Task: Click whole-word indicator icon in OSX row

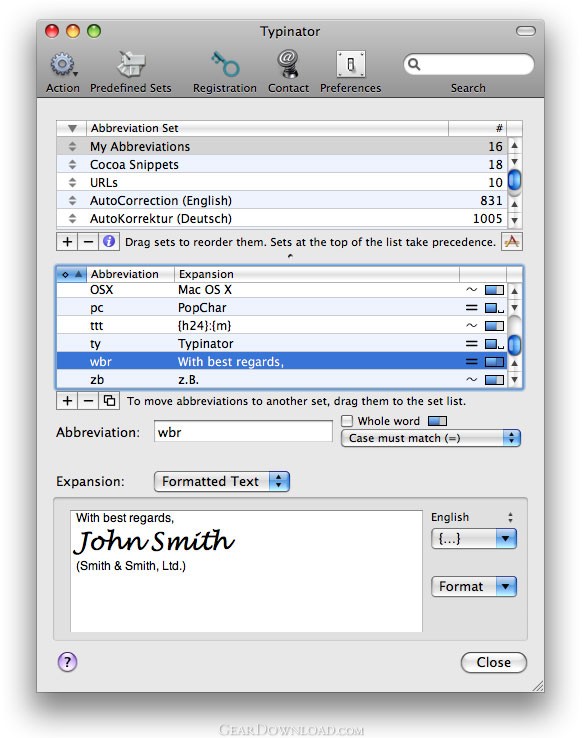Action: click(x=494, y=290)
